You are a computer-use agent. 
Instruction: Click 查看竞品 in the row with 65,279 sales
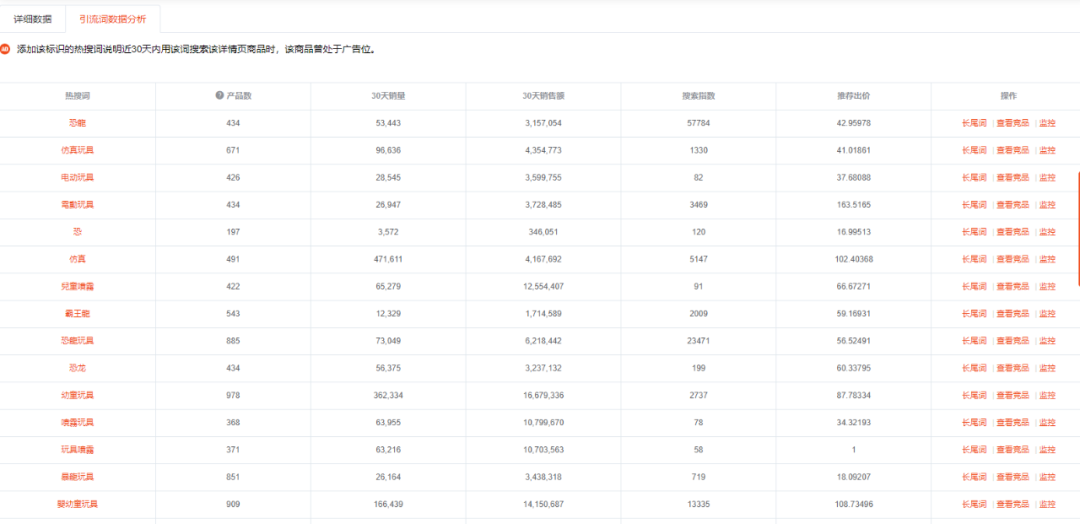(x=1012, y=286)
